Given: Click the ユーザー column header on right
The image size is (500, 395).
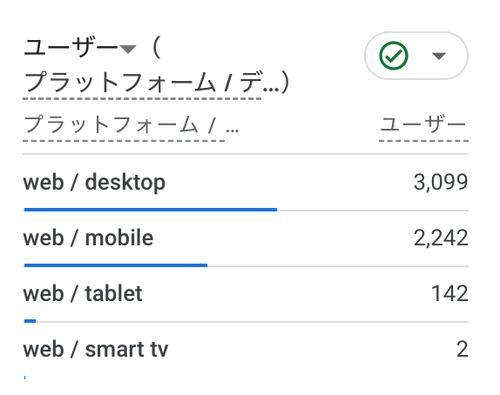Looking at the screenshot, I should [423, 124].
